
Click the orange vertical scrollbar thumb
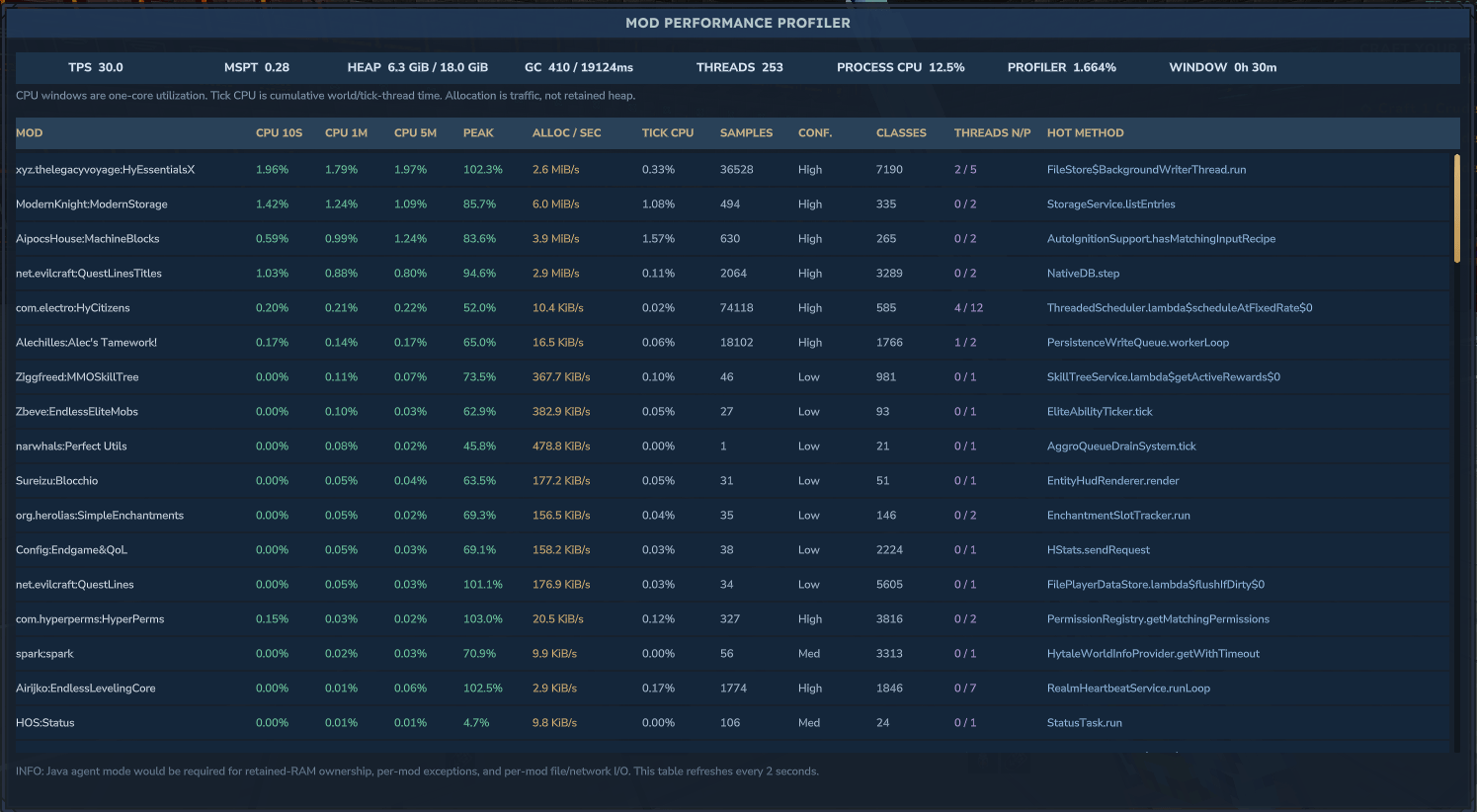(x=1456, y=208)
